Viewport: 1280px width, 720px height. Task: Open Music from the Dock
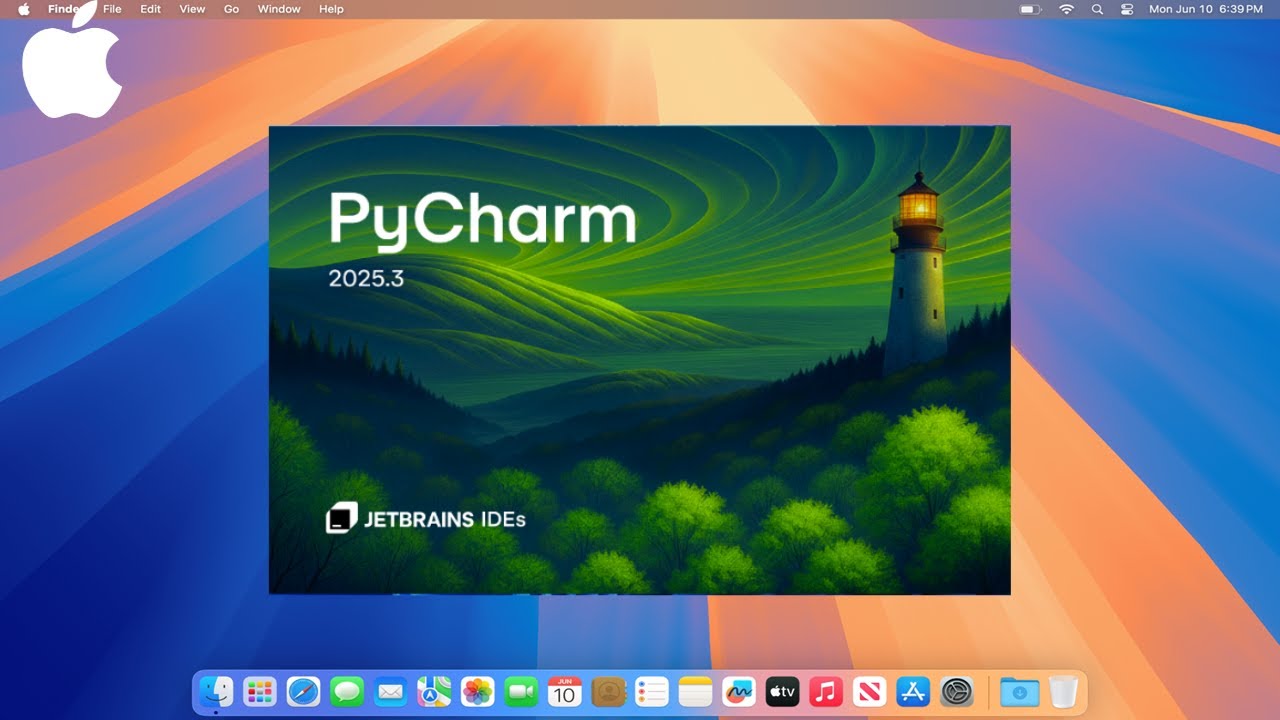click(826, 691)
